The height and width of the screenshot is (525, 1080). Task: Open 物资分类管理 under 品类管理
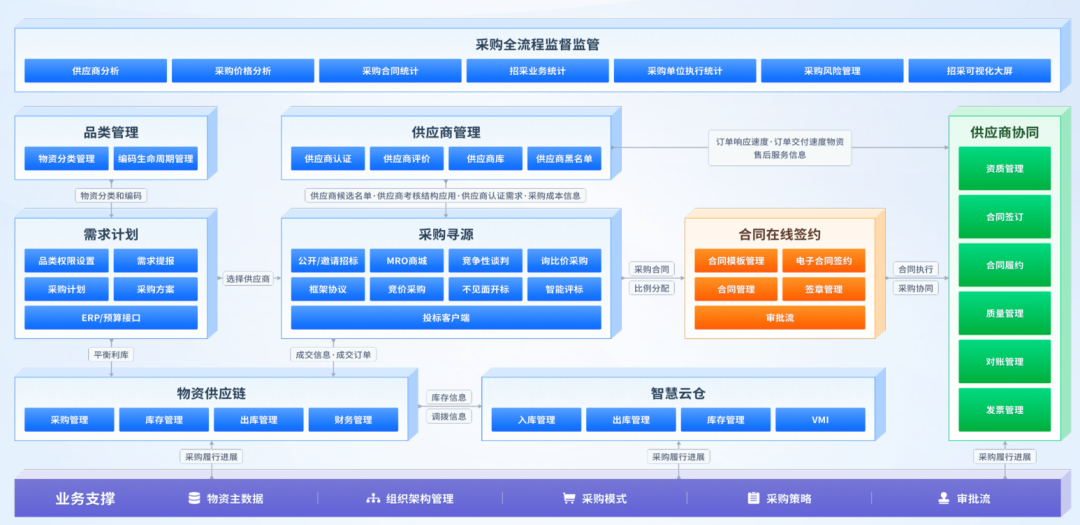[67, 158]
